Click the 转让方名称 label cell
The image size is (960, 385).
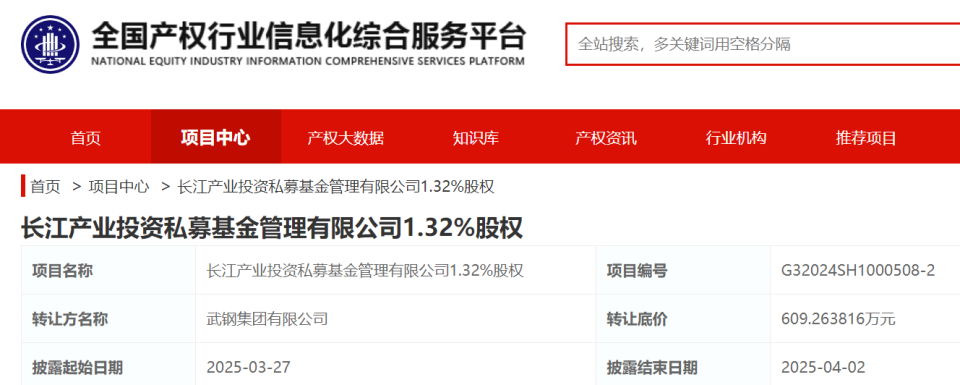(108, 318)
